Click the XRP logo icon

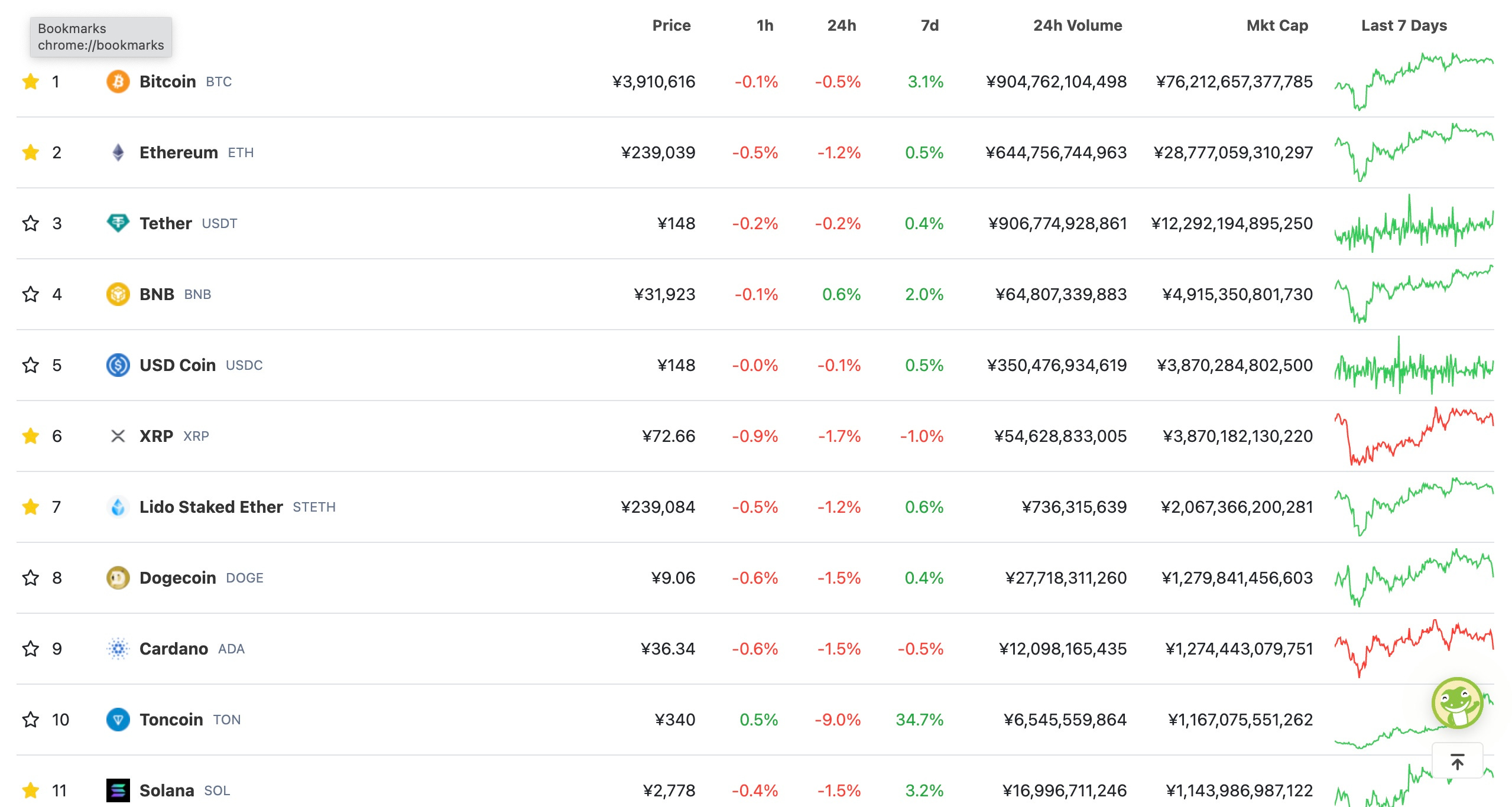(x=118, y=436)
